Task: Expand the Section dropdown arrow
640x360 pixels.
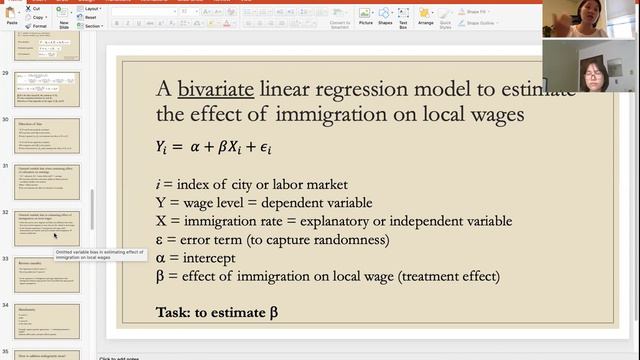Action: point(102,26)
